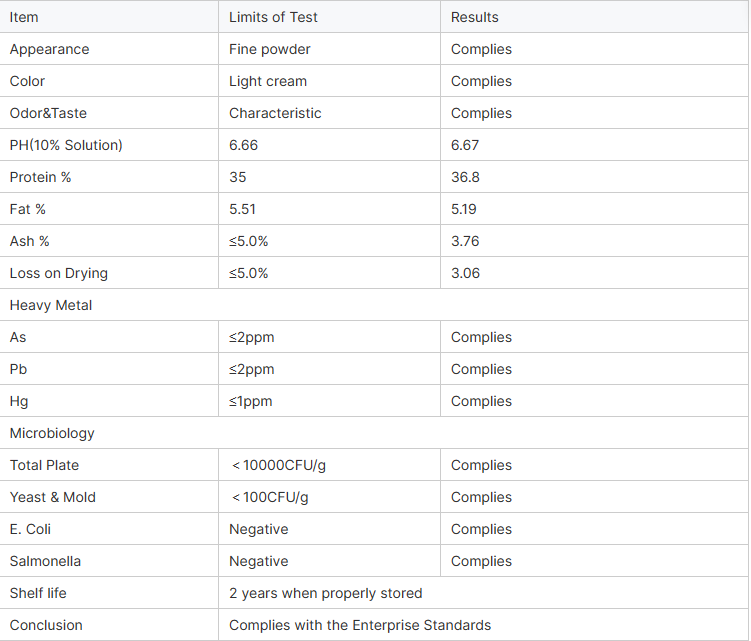The image size is (751, 641).
Task: Click the "Heavy Metal" section row
Action: (51, 305)
